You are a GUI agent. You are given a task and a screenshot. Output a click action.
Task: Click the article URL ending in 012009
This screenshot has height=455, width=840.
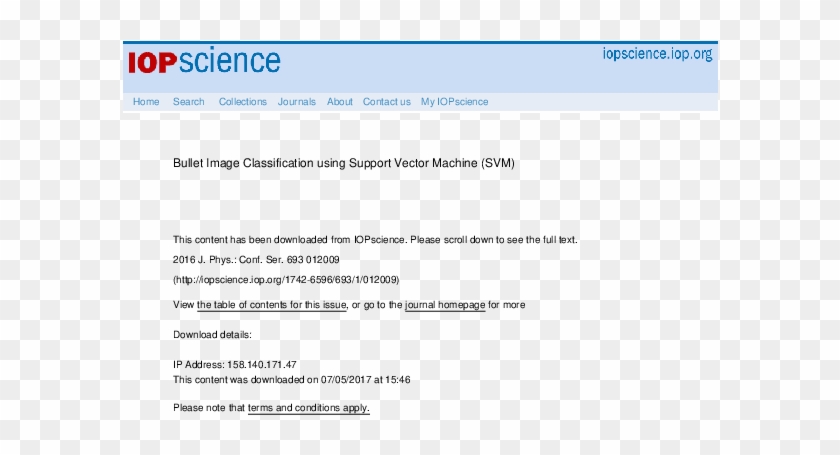tap(286, 280)
